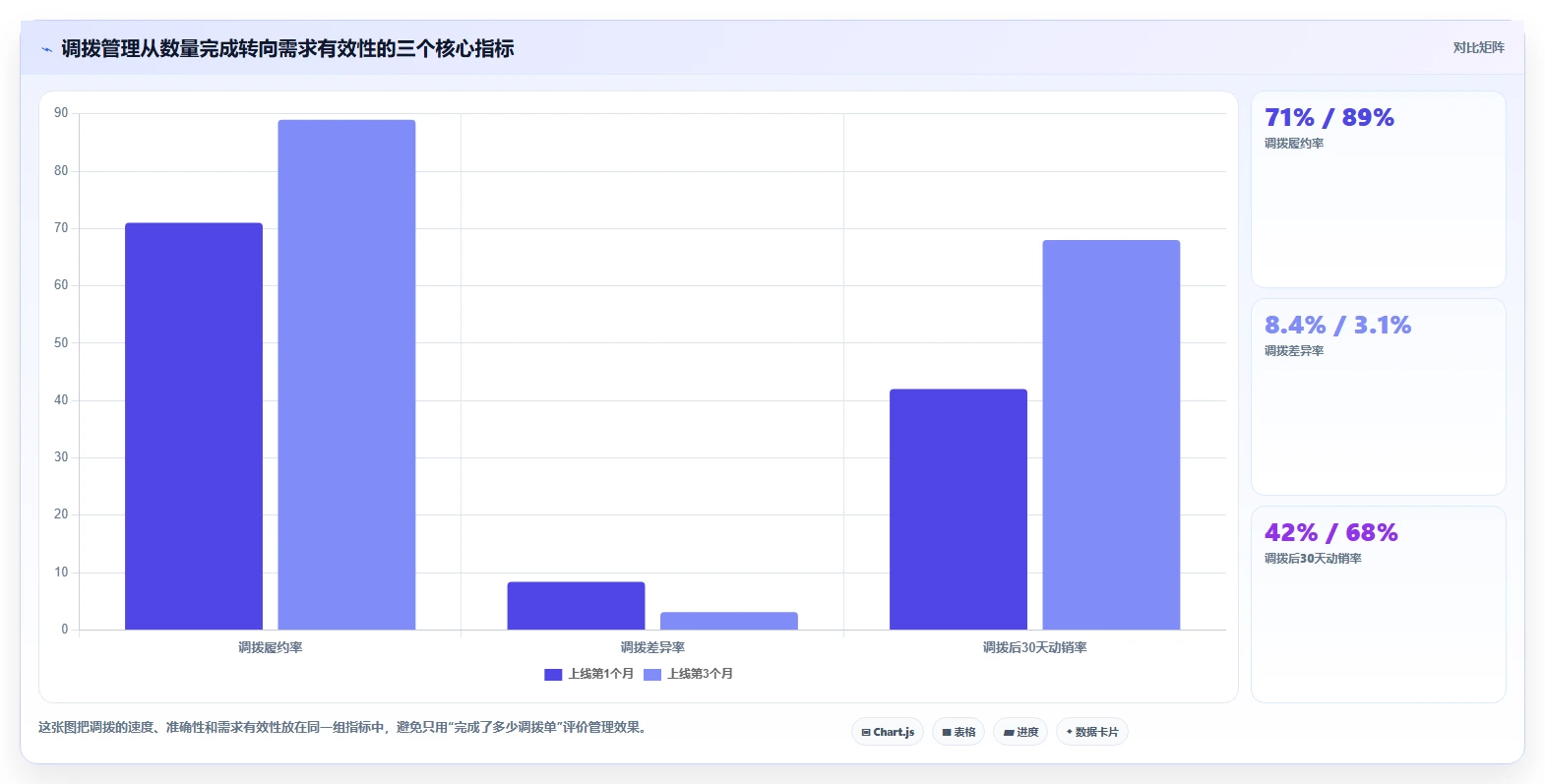This screenshot has height=784, width=1545.
Task: Click the 71% / 89% card value
Action: 1329,118
